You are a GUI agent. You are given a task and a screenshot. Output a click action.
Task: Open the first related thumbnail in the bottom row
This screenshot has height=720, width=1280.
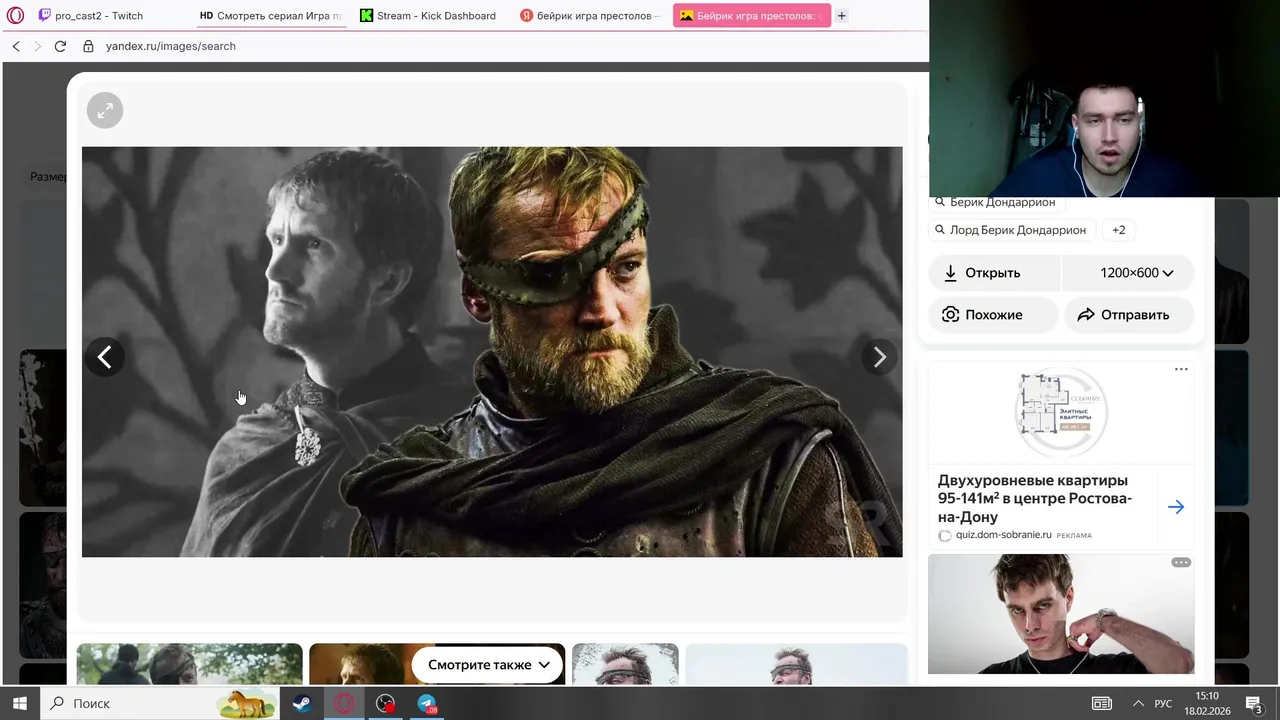(189, 665)
